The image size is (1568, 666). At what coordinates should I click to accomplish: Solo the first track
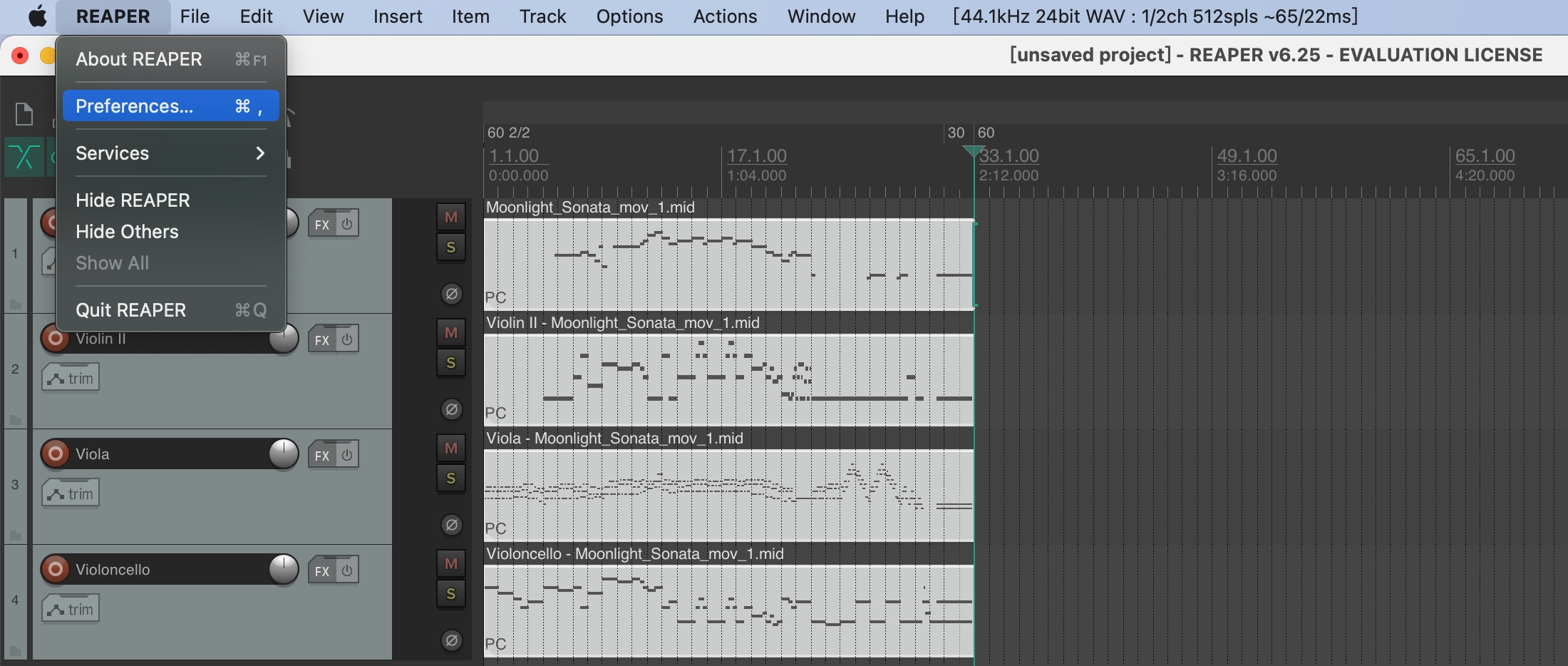point(451,247)
